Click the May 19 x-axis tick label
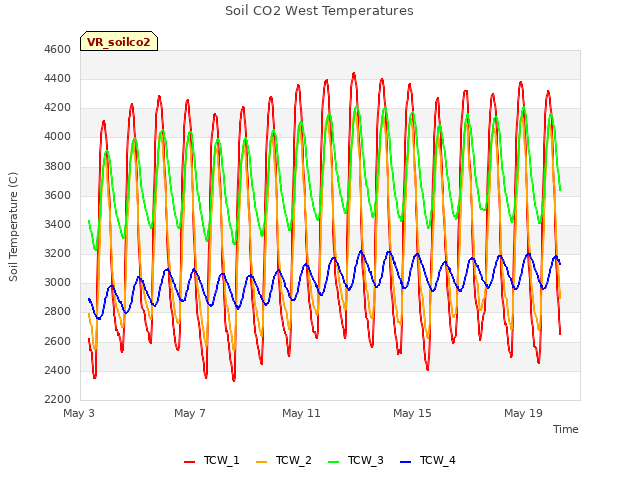Screen dimensions: 640x480 (523, 413)
